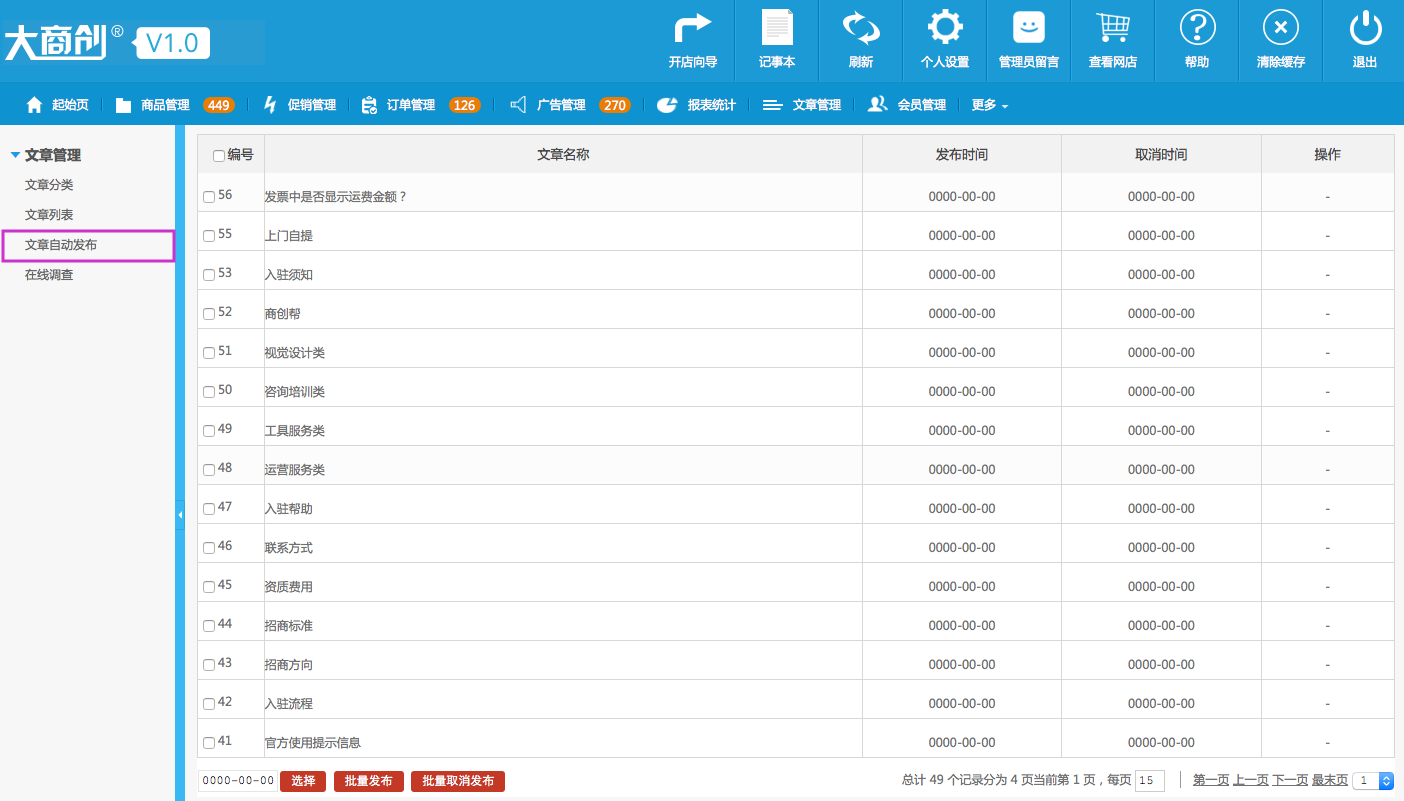
Task: Click the records-per-page input field
Action: (1149, 781)
